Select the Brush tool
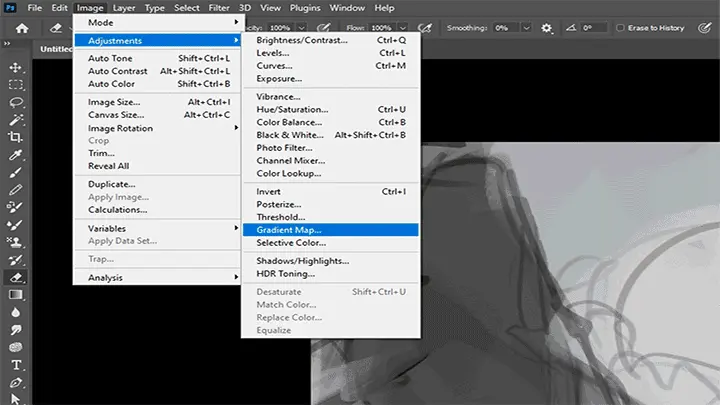Screen dimensions: 720x405 [15, 172]
